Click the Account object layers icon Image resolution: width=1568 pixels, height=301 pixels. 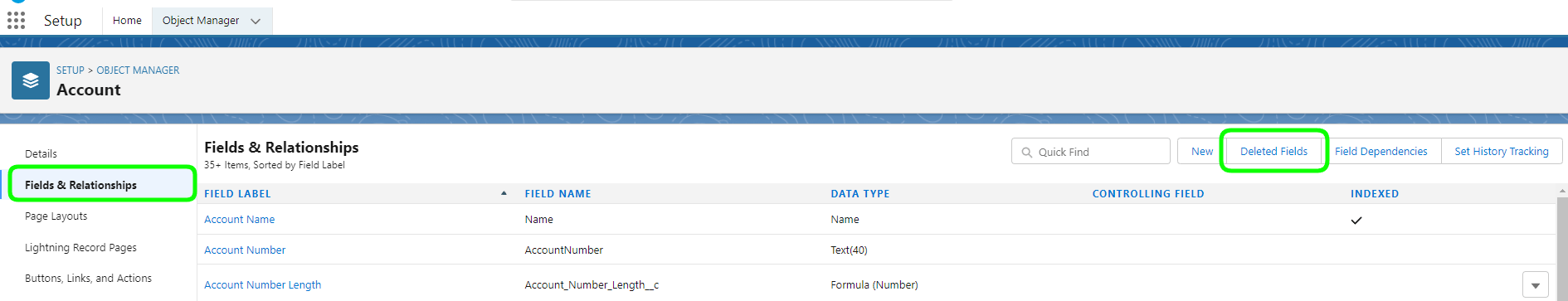31,80
